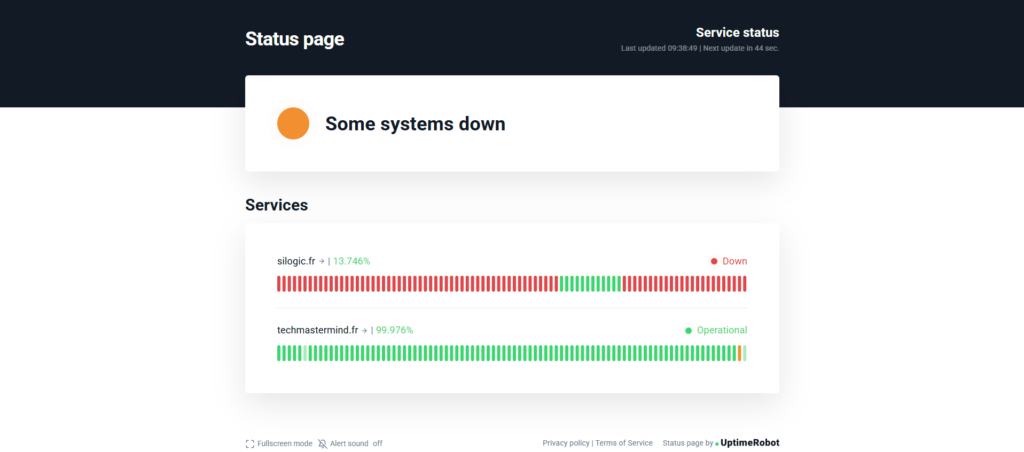
Task: Click the Status page title in header
Action: coord(294,39)
